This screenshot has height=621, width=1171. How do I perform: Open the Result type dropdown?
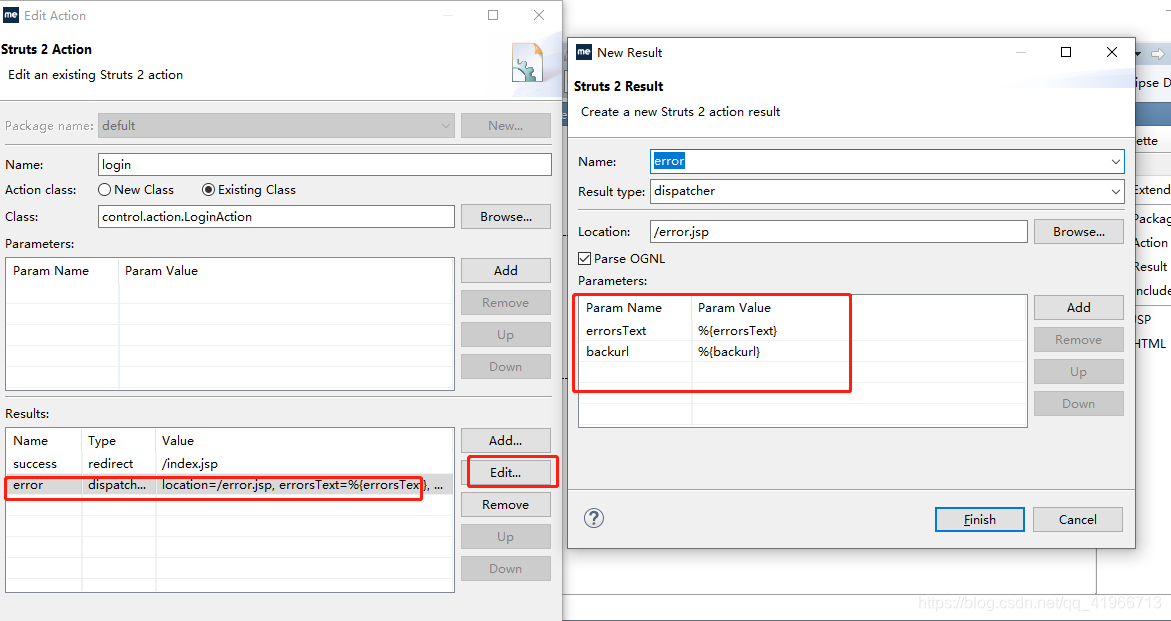pos(1116,191)
